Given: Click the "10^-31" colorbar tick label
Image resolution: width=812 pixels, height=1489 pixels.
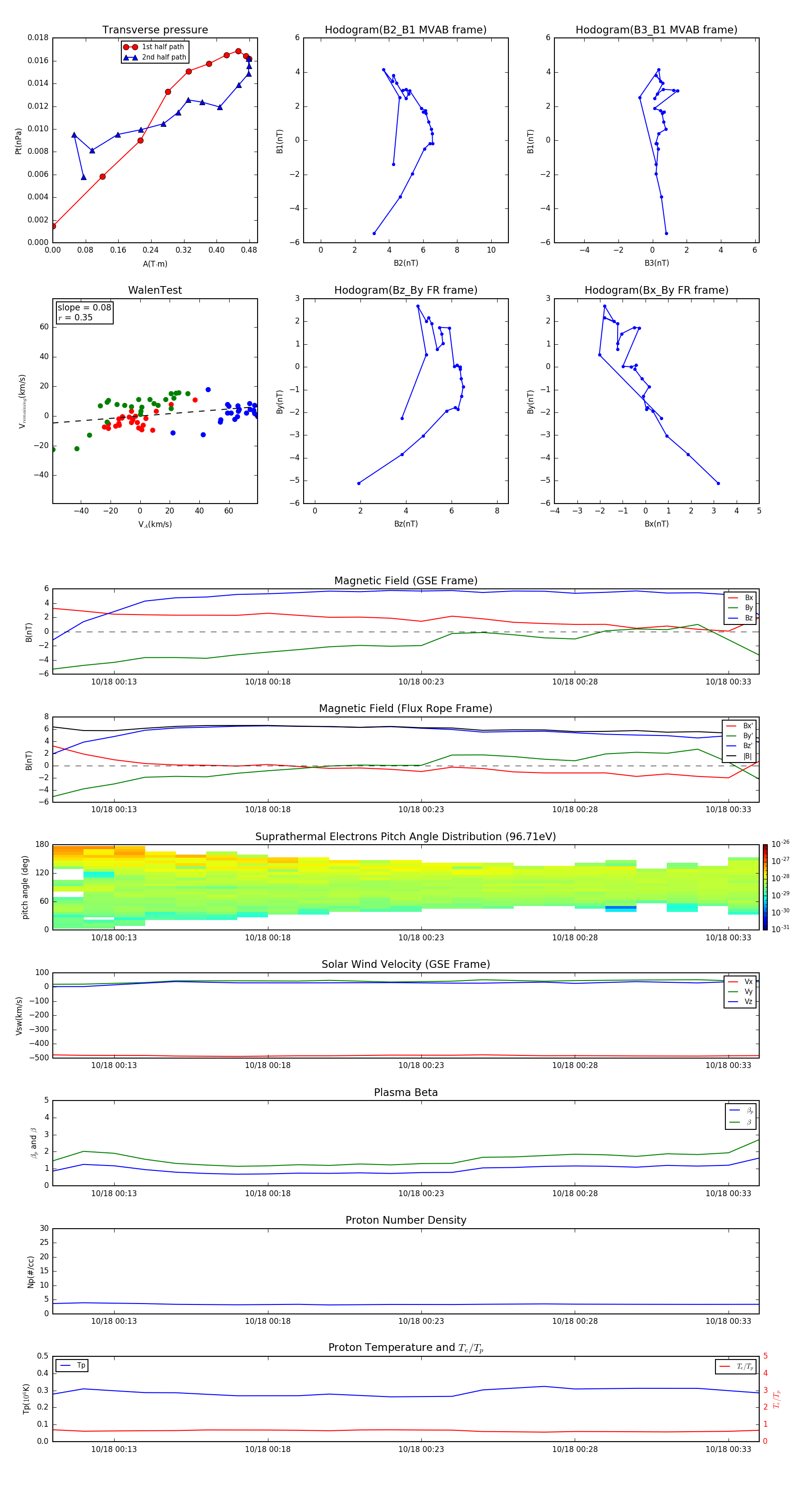Looking at the screenshot, I should point(780,929).
